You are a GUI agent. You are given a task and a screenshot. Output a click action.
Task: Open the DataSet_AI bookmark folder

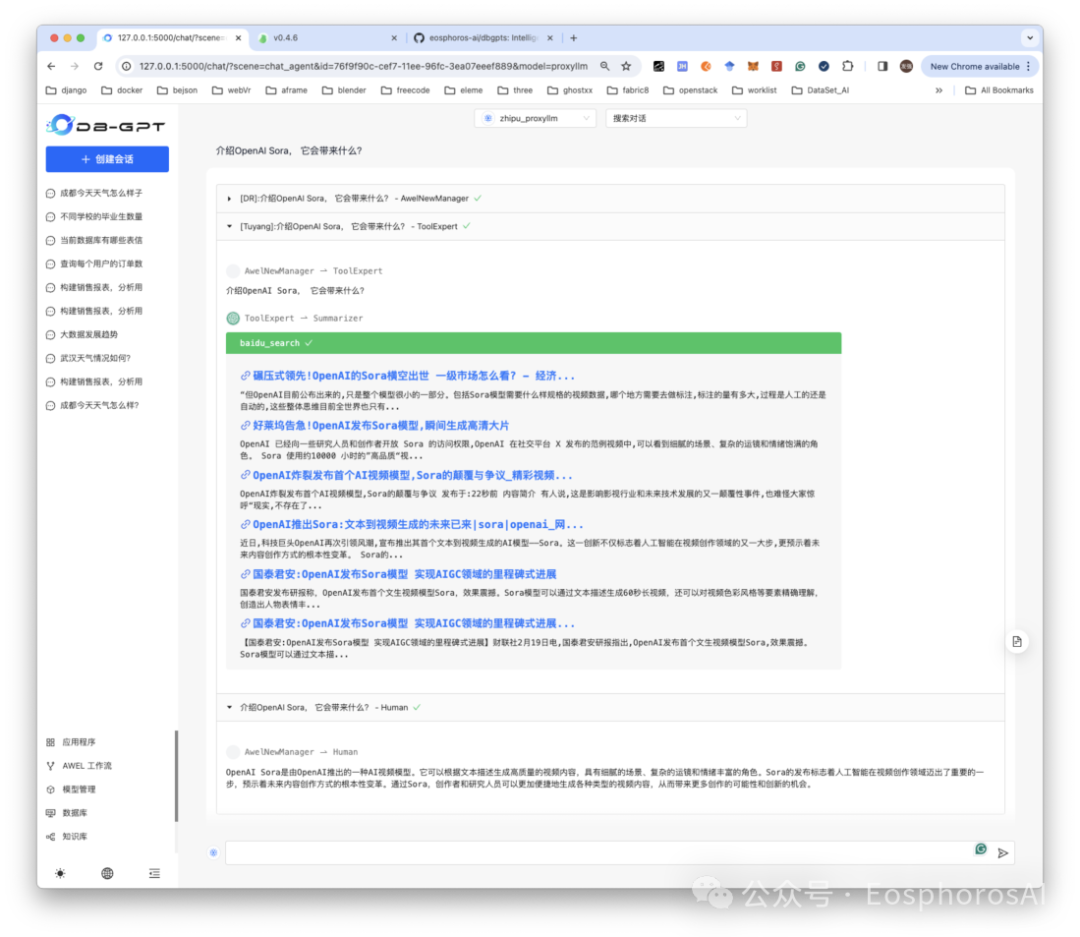[820, 90]
